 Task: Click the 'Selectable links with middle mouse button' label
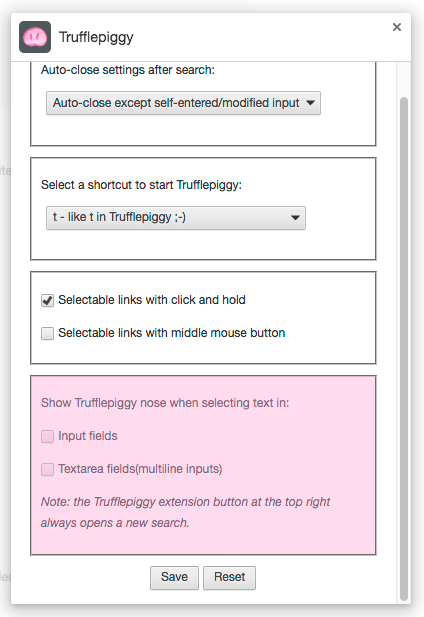pyautogui.click(x=171, y=333)
